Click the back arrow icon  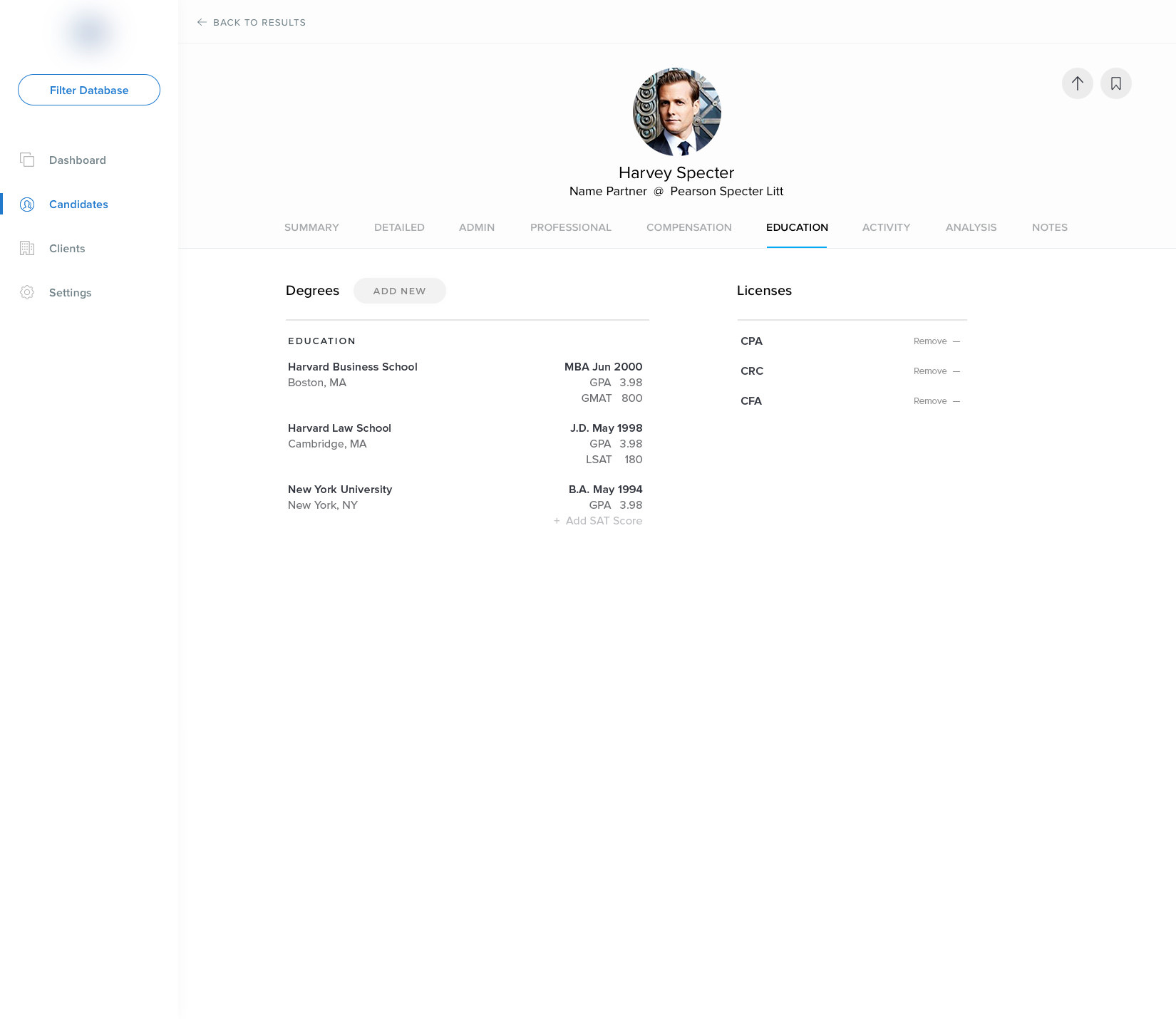pos(202,22)
